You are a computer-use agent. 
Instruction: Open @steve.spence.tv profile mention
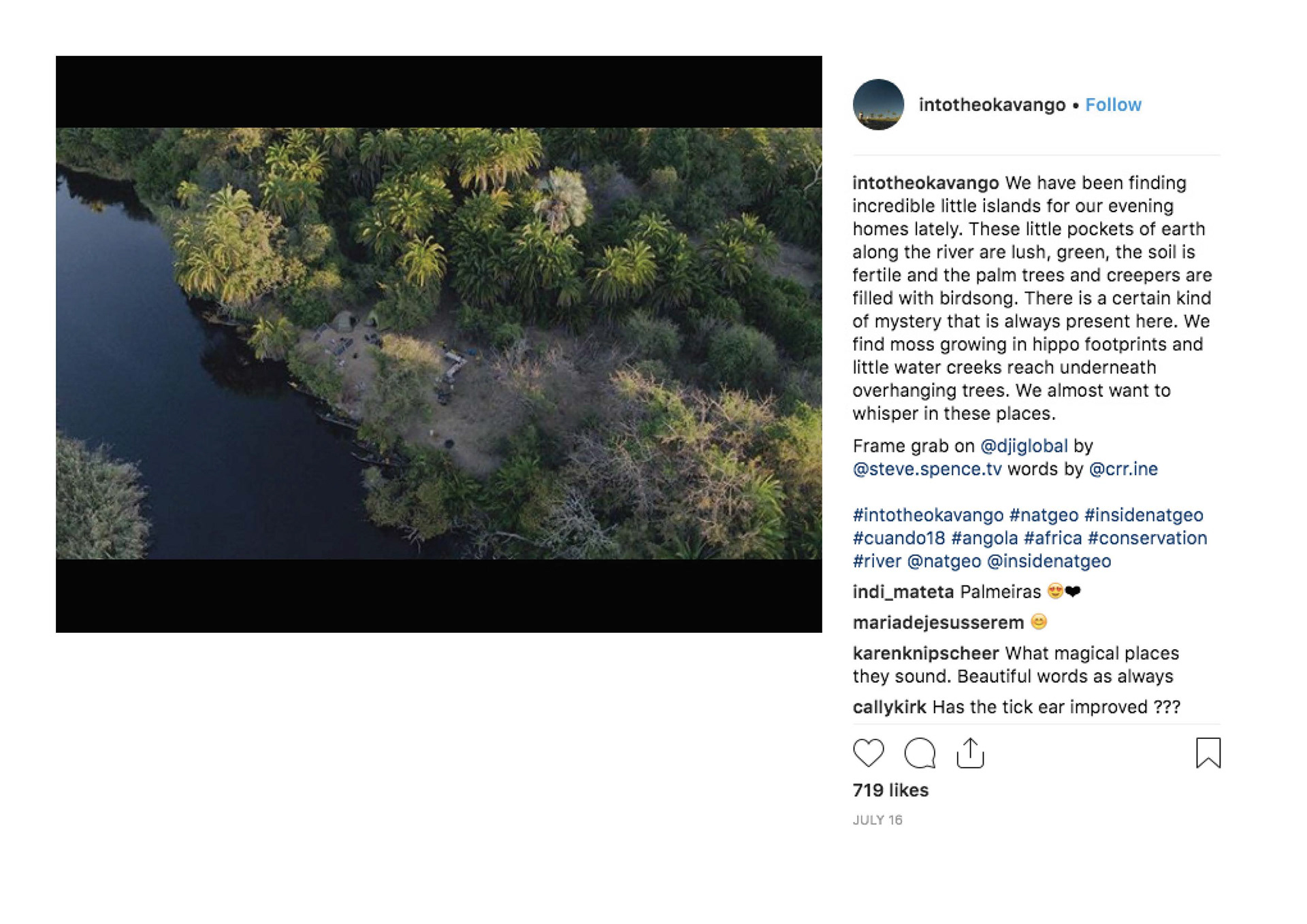point(927,469)
